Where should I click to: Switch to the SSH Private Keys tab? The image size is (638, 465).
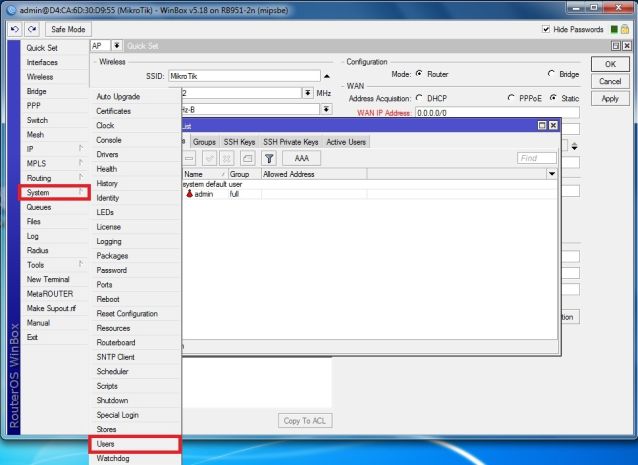291,142
